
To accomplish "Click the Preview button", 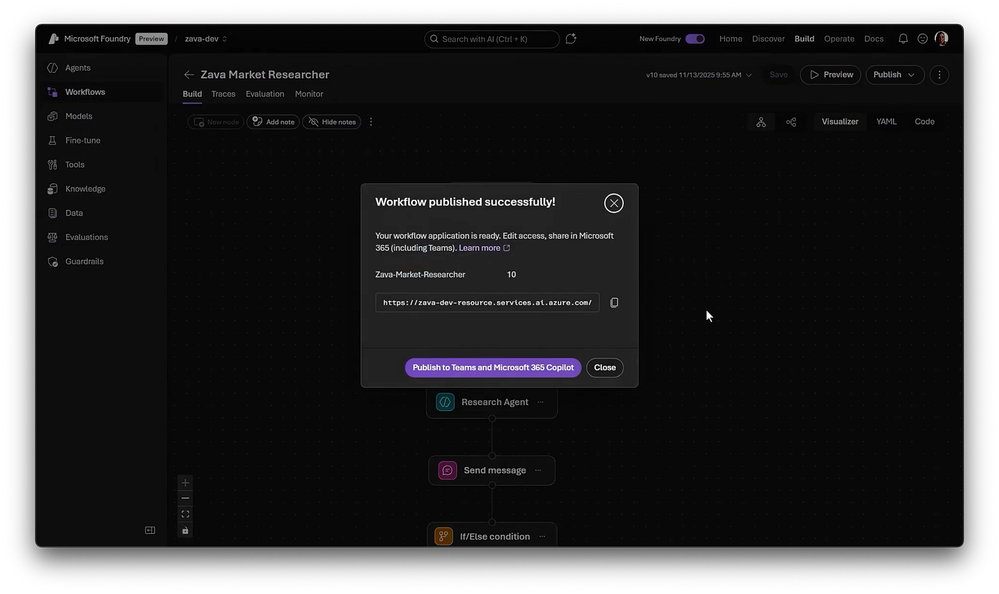I will (831, 75).
